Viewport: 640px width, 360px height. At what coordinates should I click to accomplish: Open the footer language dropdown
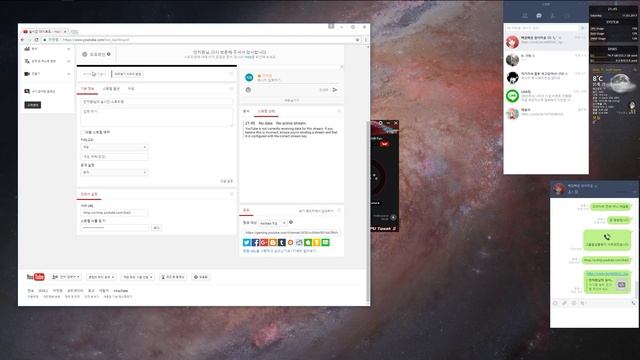coord(66,277)
